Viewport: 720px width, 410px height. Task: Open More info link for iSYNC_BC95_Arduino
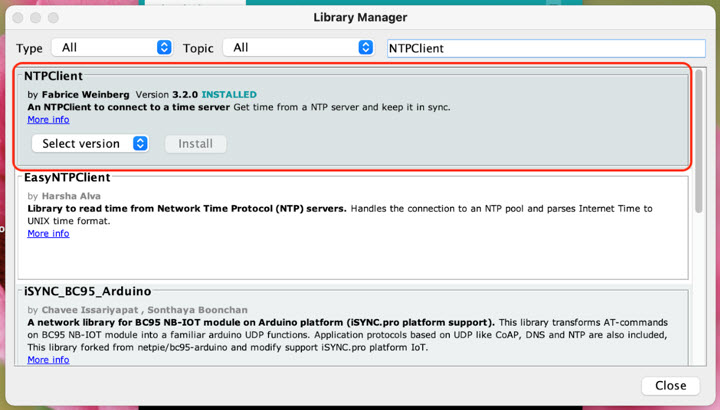pyautogui.click(x=48, y=360)
